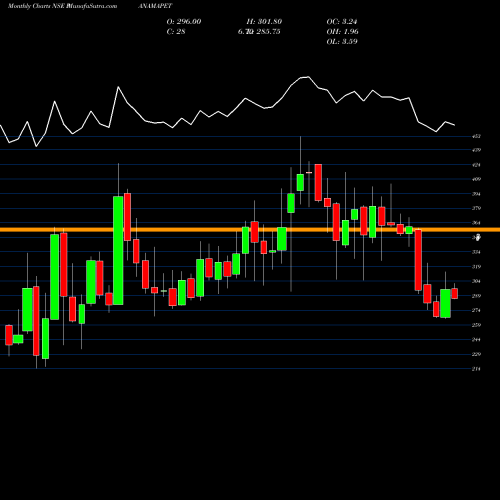Click the 'OC: 3.24' value
500x500 pixels.
coord(342,21)
